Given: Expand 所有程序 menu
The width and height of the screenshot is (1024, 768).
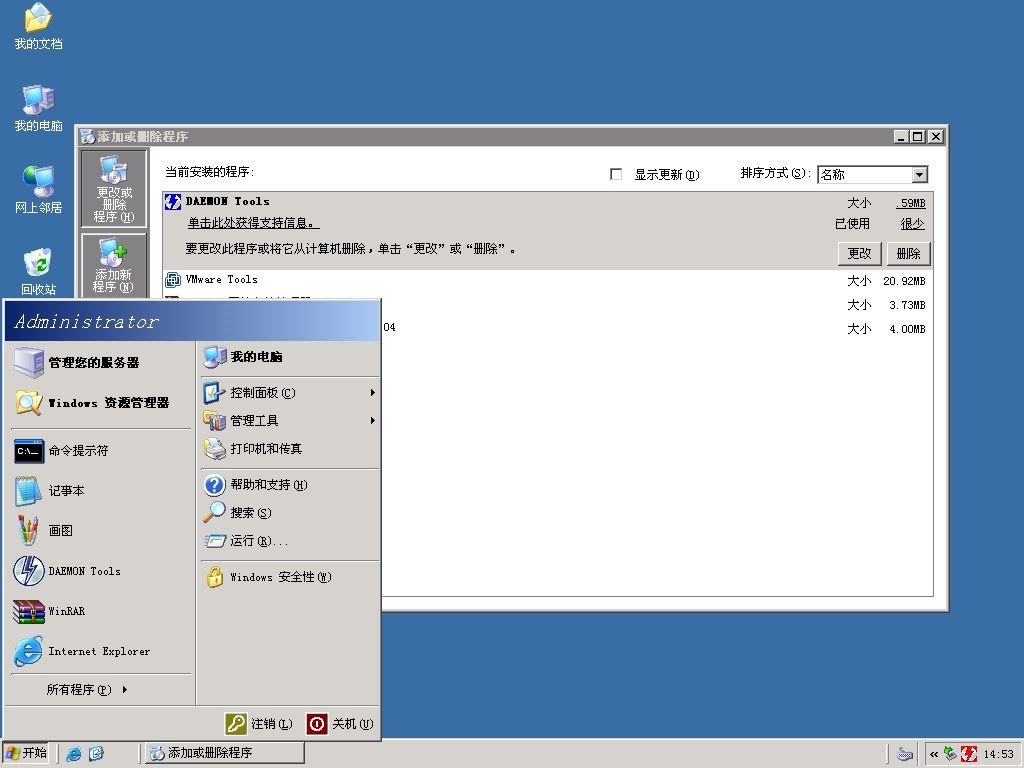Looking at the screenshot, I should click(x=87, y=689).
